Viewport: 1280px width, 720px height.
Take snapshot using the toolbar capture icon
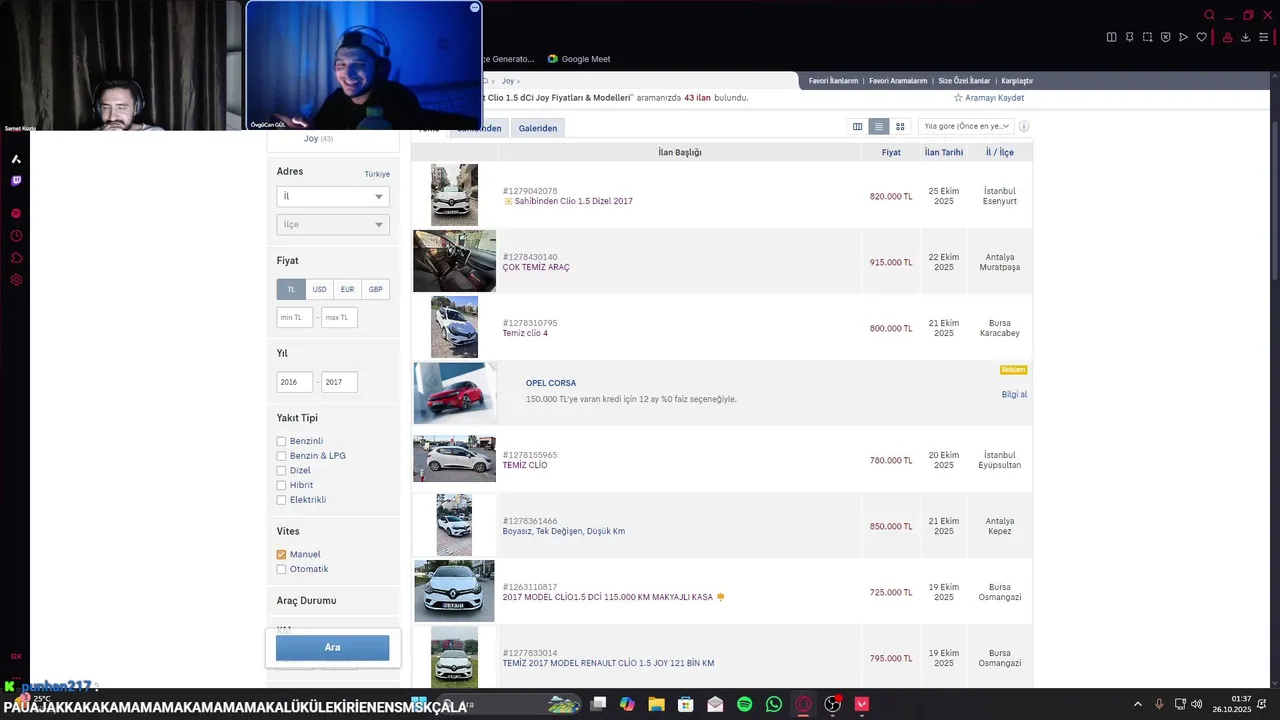pyautogui.click(x=1147, y=37)
